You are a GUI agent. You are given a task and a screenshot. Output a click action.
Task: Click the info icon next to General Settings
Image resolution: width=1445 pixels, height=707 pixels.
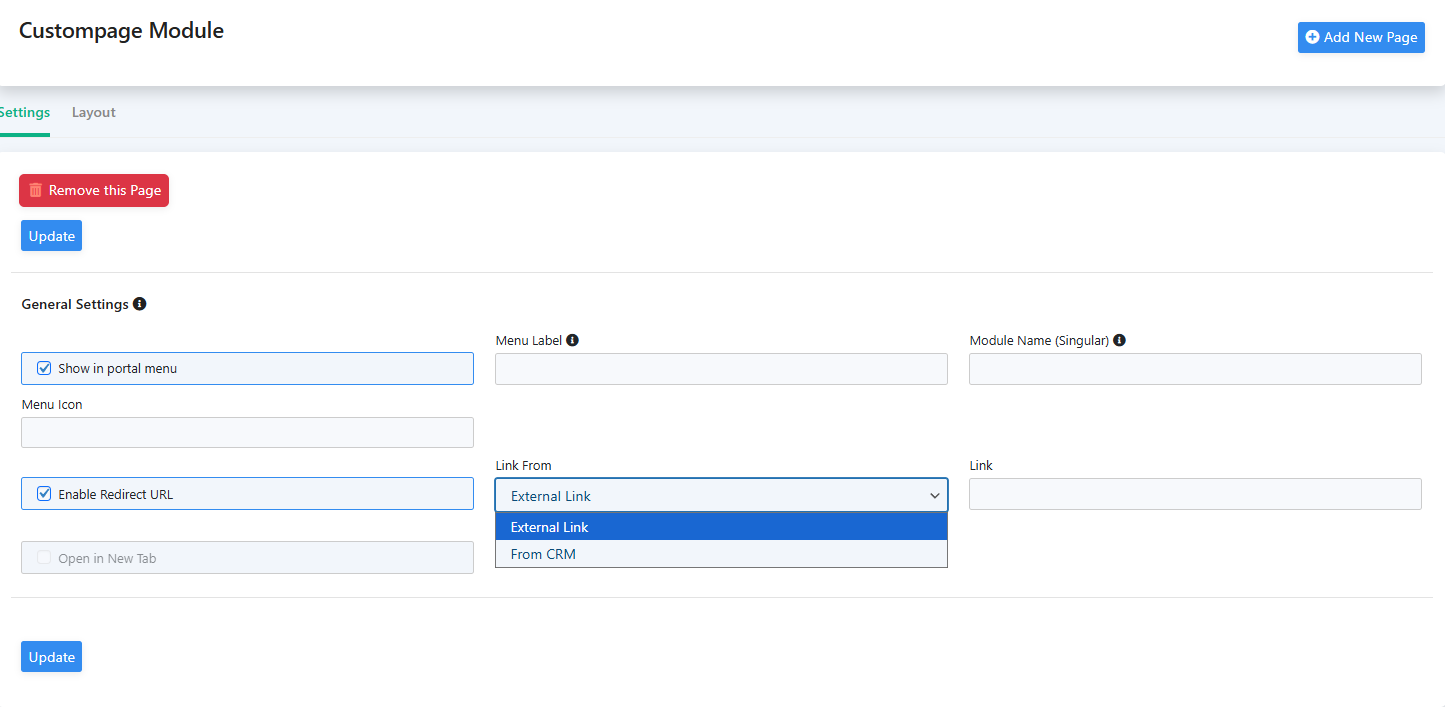tap(140, 304)
